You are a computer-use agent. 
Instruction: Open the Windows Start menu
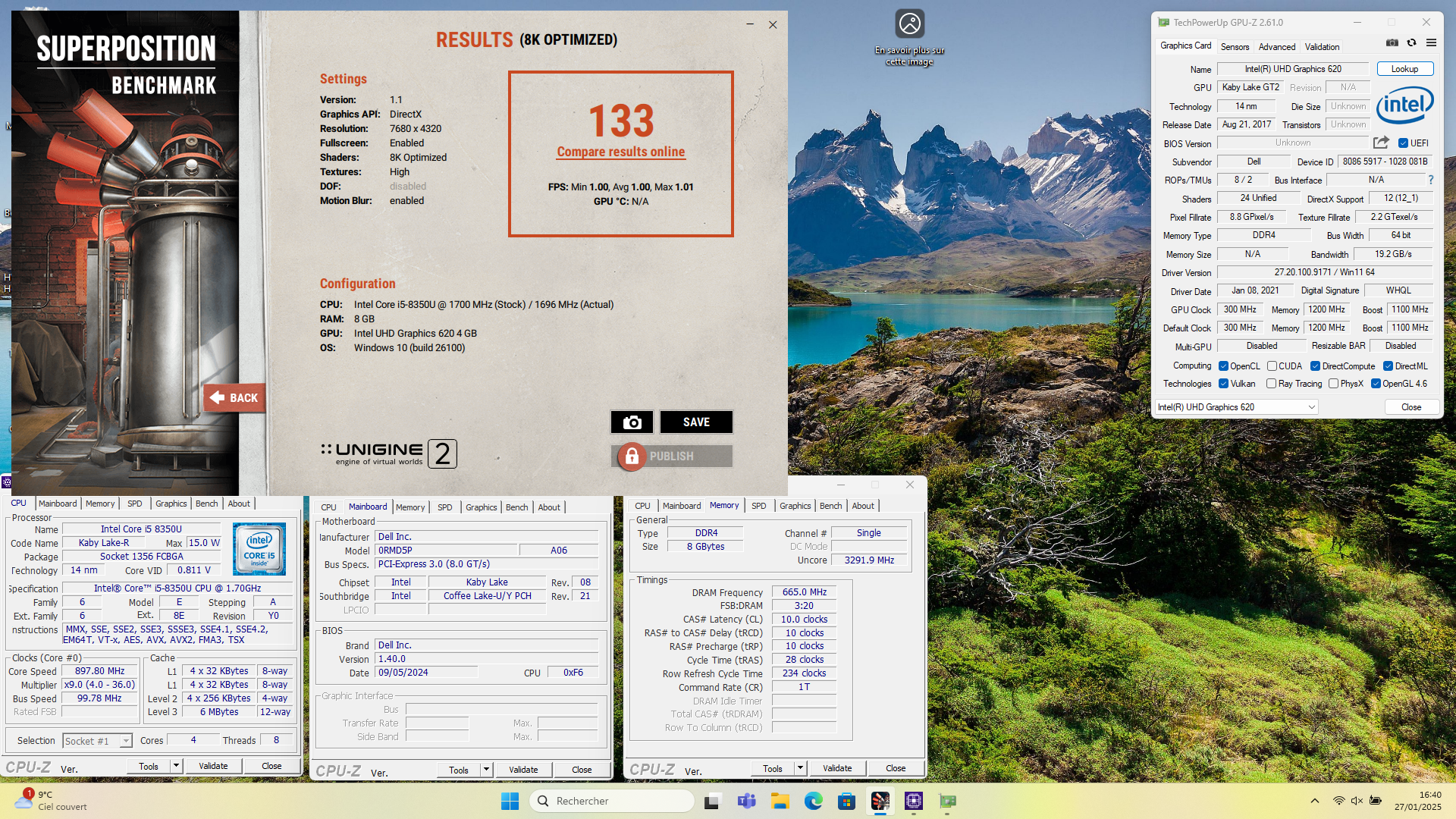click(510, 801)
